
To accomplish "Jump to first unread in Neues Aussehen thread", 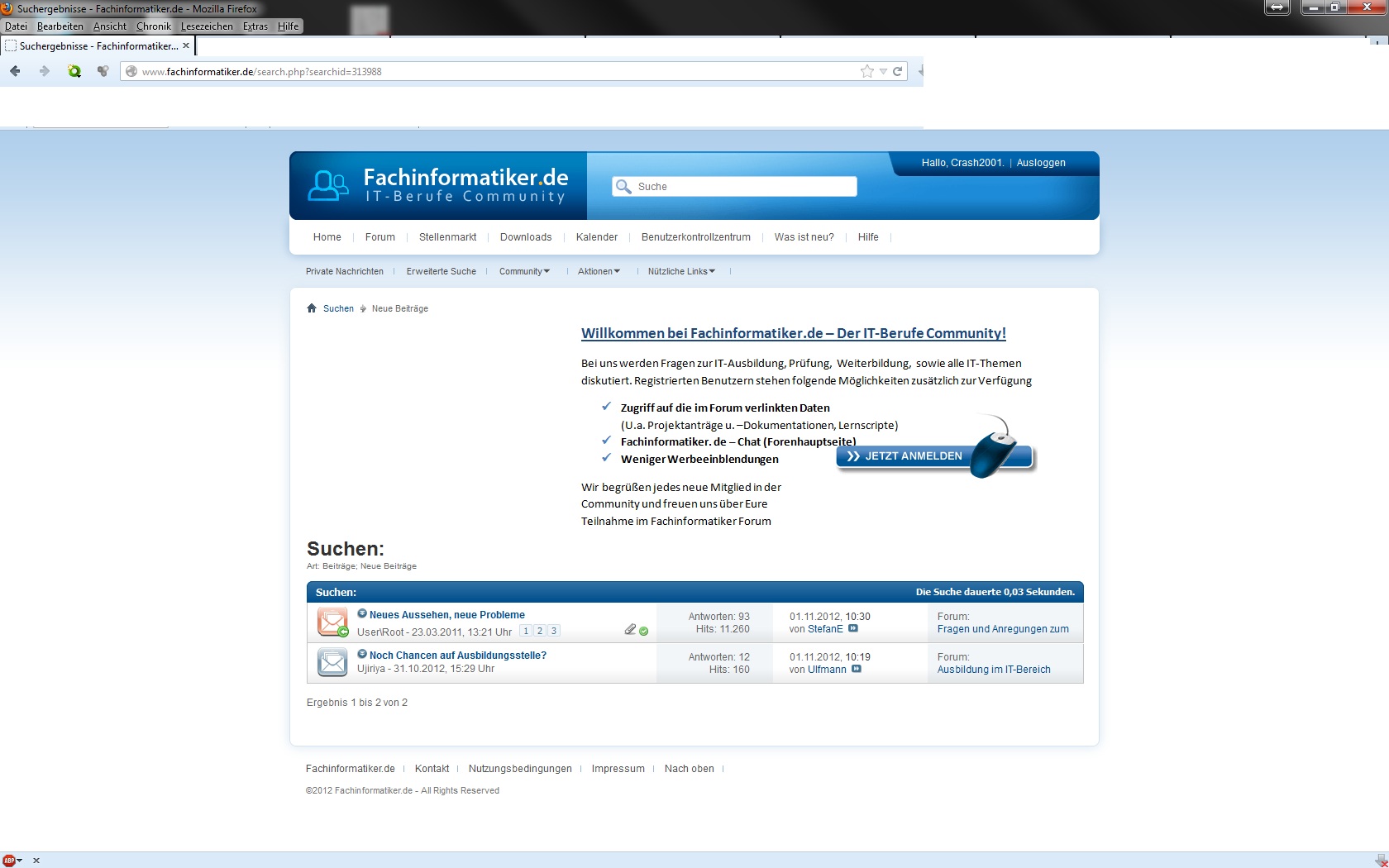I will [x=362, y=613].
